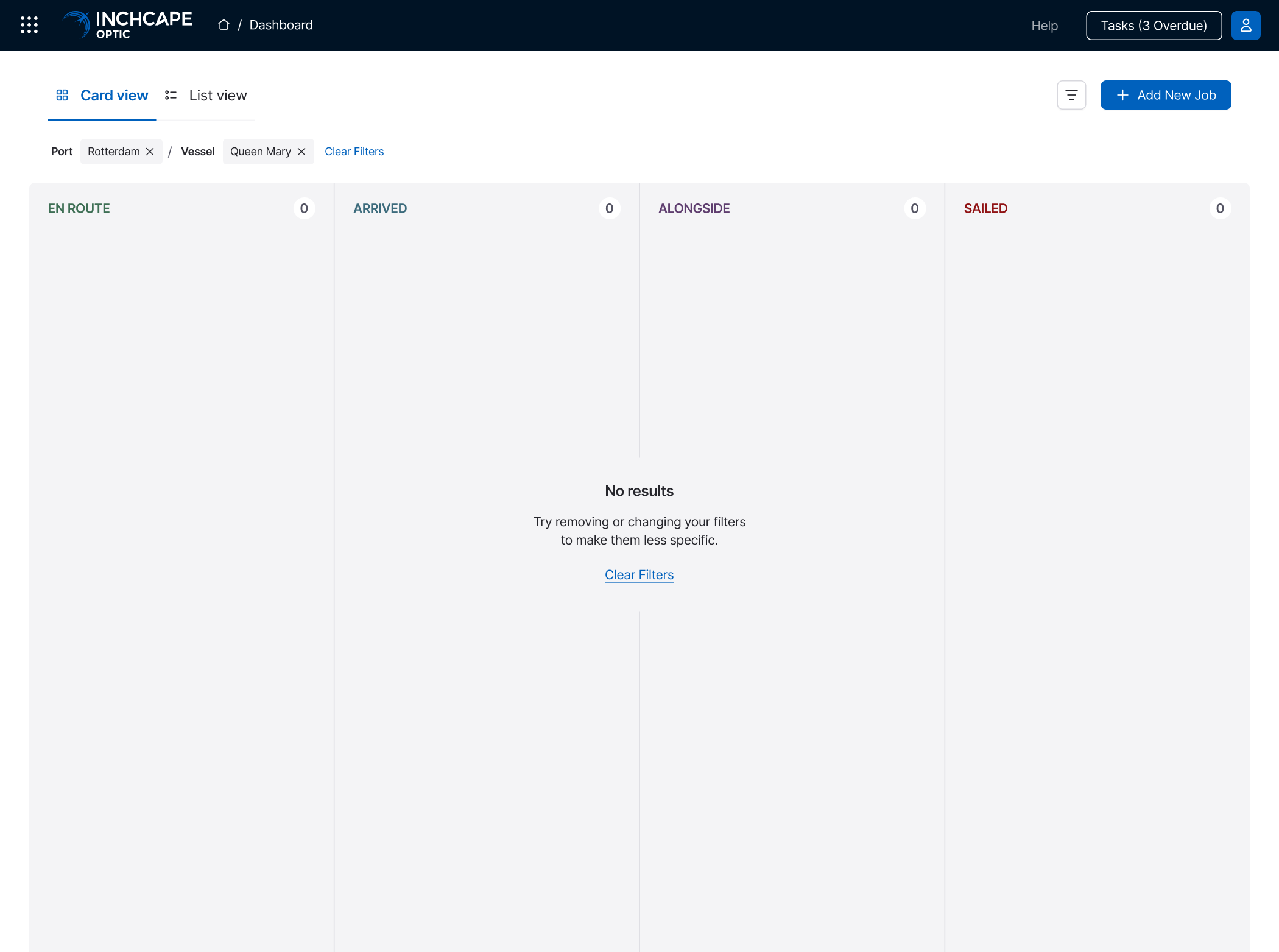Open the app launcher grid icon
Screen dimensions: 1279x952
pos(29,25)
